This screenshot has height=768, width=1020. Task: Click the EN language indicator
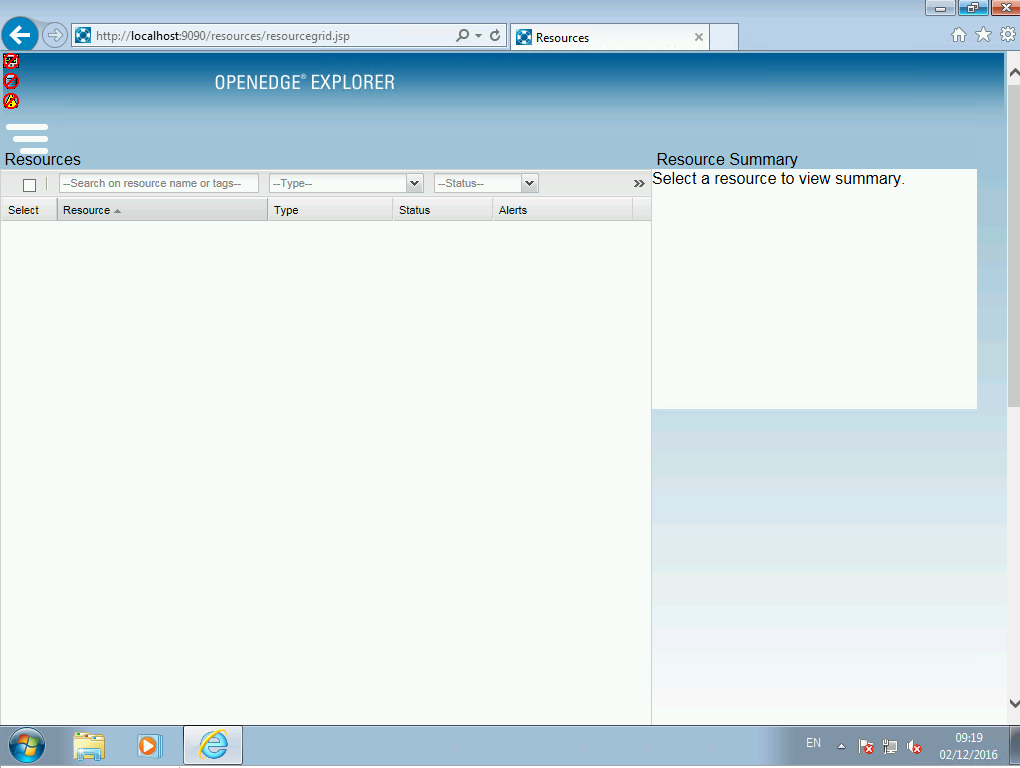(813, 743)
